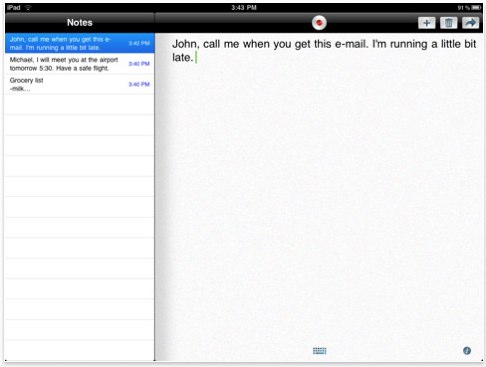Share the note using the arrow icon

click(470, 23)
